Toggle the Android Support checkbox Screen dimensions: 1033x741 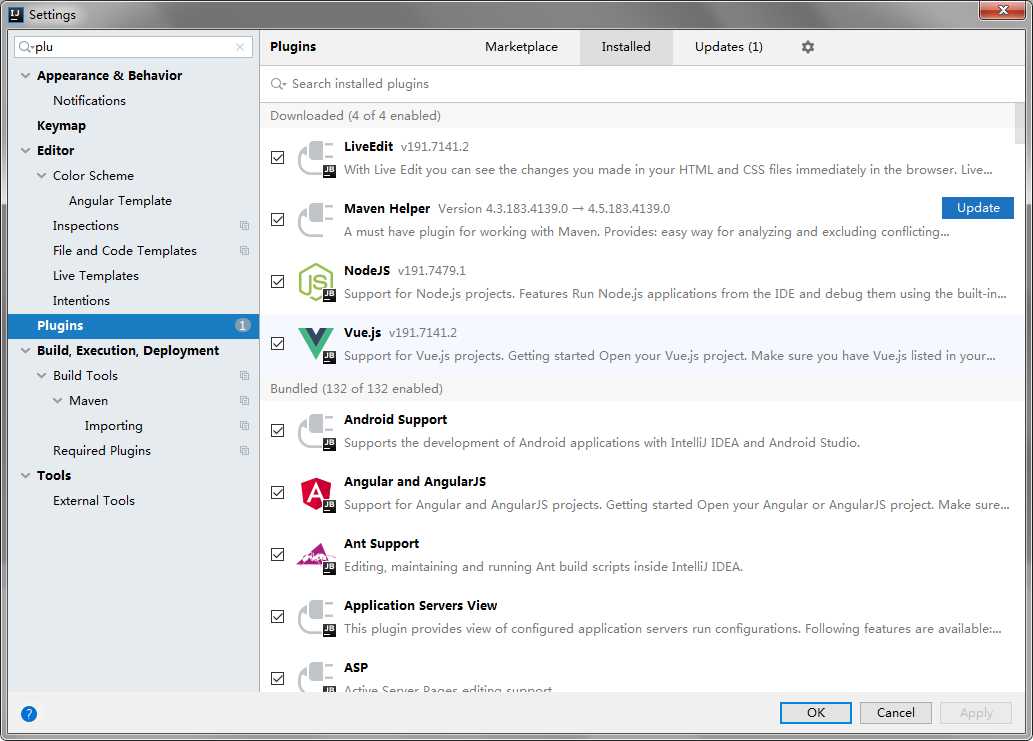point(278,431)
